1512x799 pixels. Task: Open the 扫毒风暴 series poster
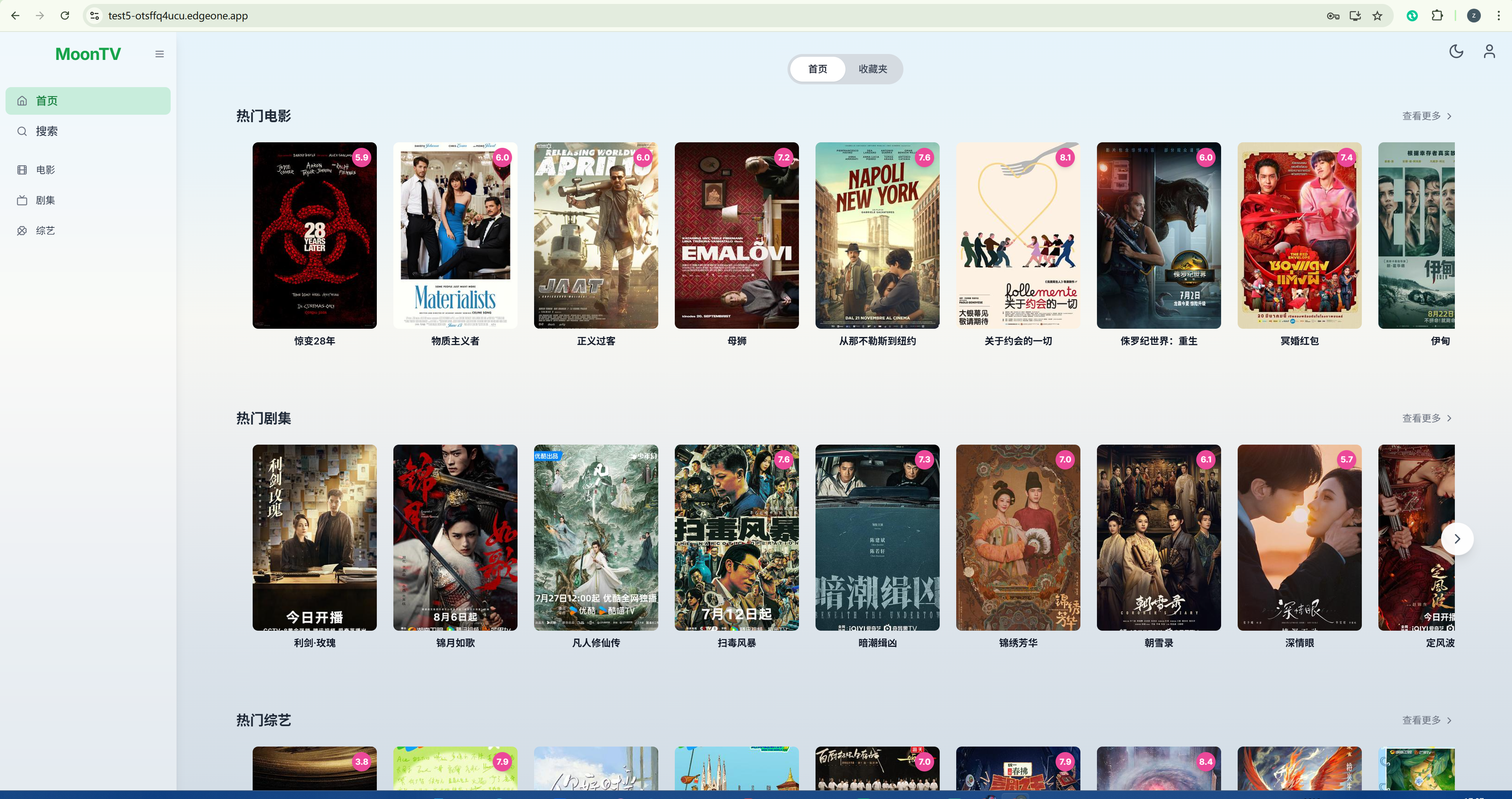[737, 538]
